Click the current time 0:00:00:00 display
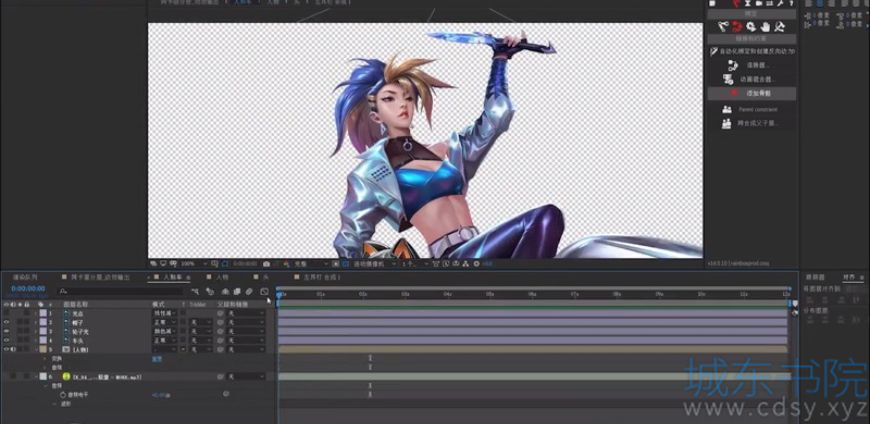Viewport: 870px width, 424px height. [x=28, y=289]
